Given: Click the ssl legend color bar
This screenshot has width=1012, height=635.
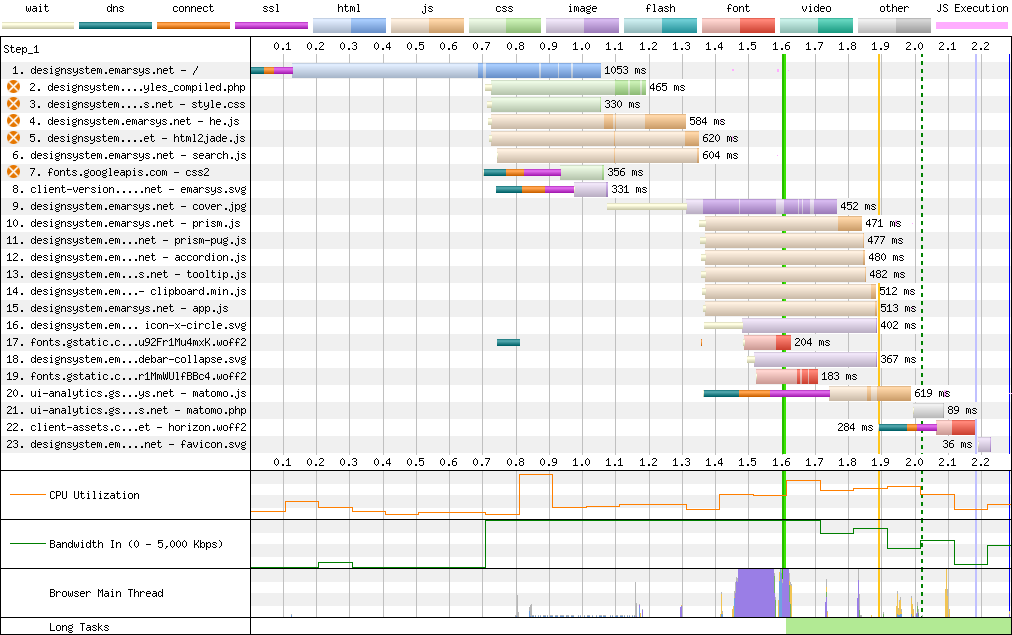Looking at the screenshot, I should (x=272, y=26).
